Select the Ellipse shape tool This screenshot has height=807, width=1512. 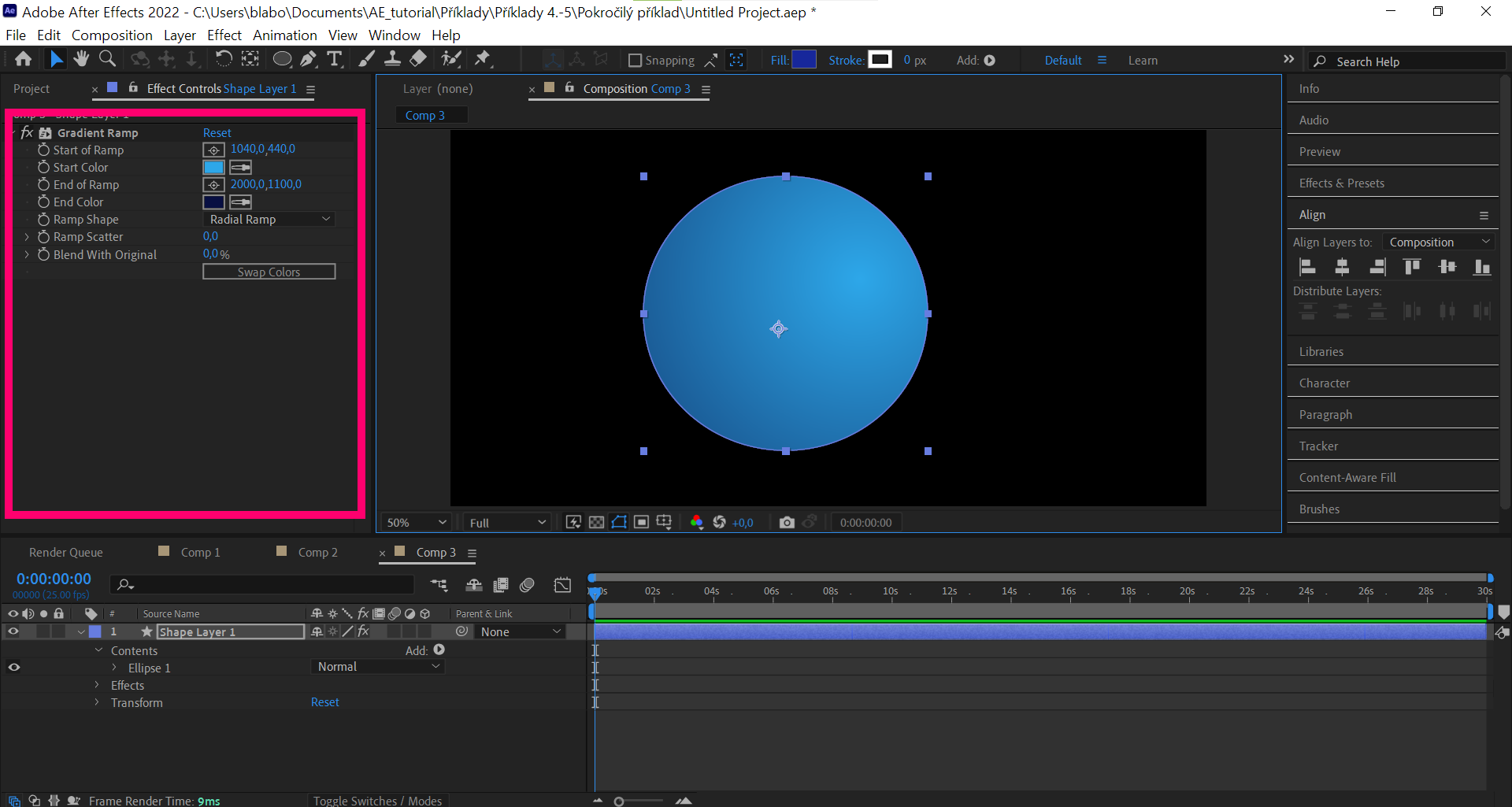coord(282,59)
